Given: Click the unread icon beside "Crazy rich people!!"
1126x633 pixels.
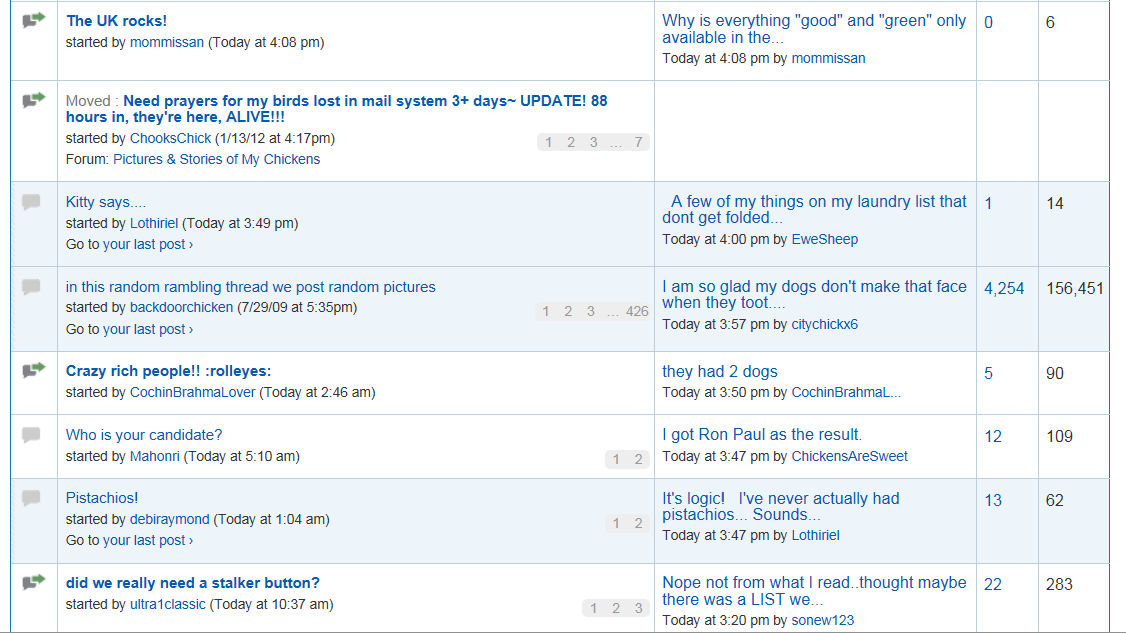Looking at the screenshot, I should coord(34,370).
